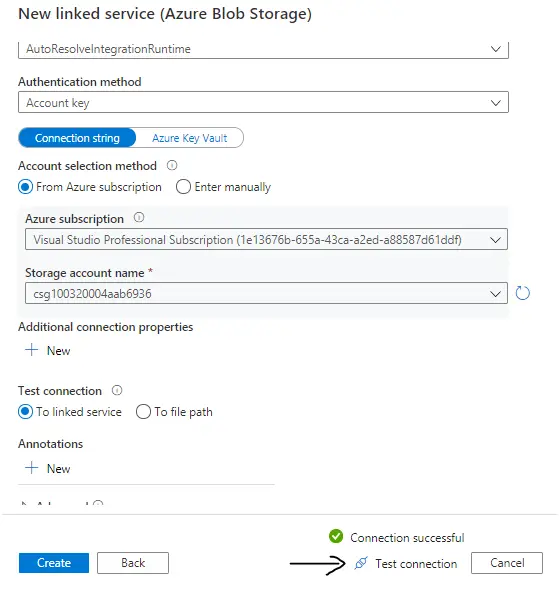Select the Connection string tab
559x589 pixels.
(x=77, y=138)
